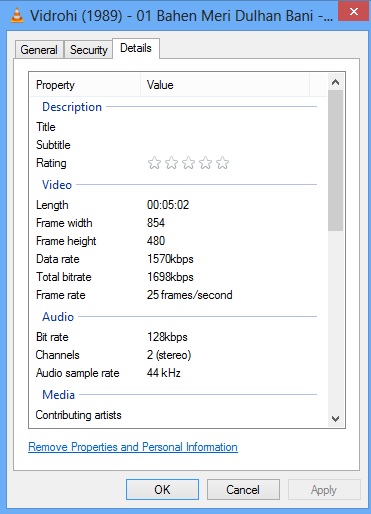Select the Total bitrate value 1698kbps
The width and height of the screenshot is (371, 514).
click(170, 277)
